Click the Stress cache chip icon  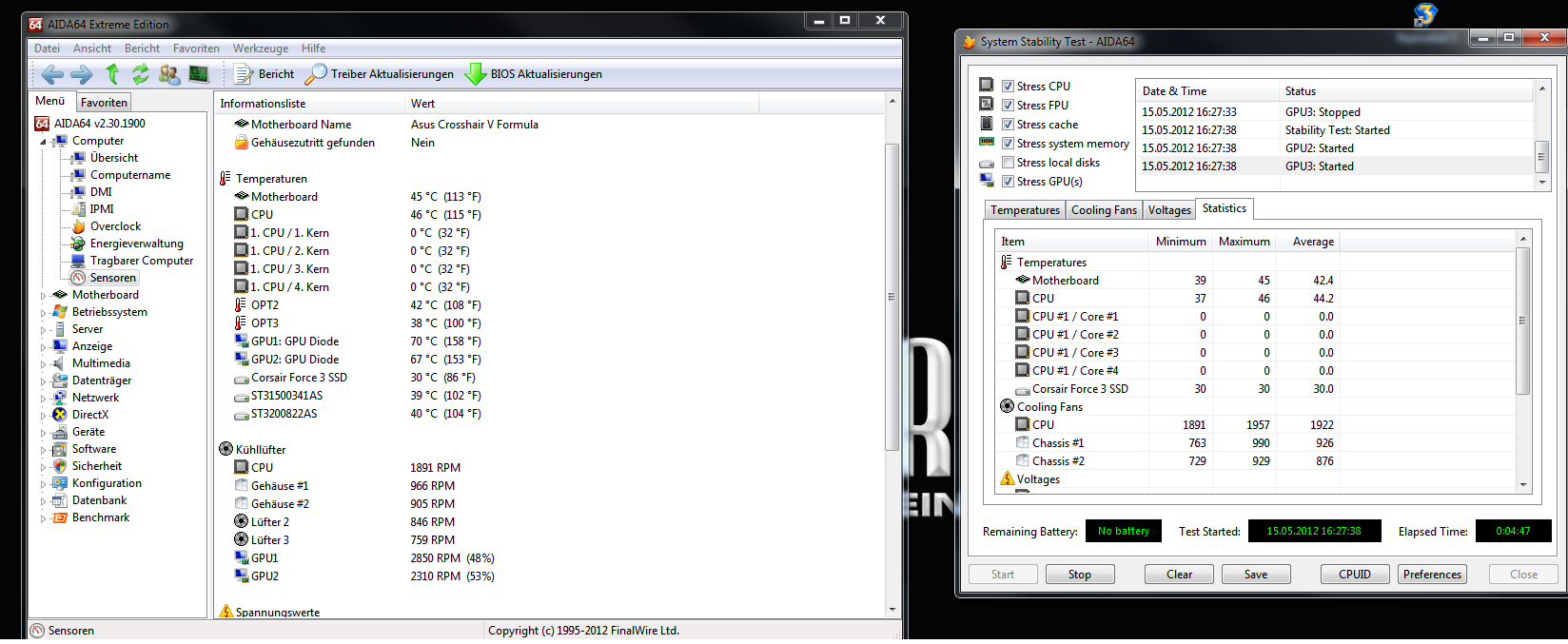pos(987,123)
